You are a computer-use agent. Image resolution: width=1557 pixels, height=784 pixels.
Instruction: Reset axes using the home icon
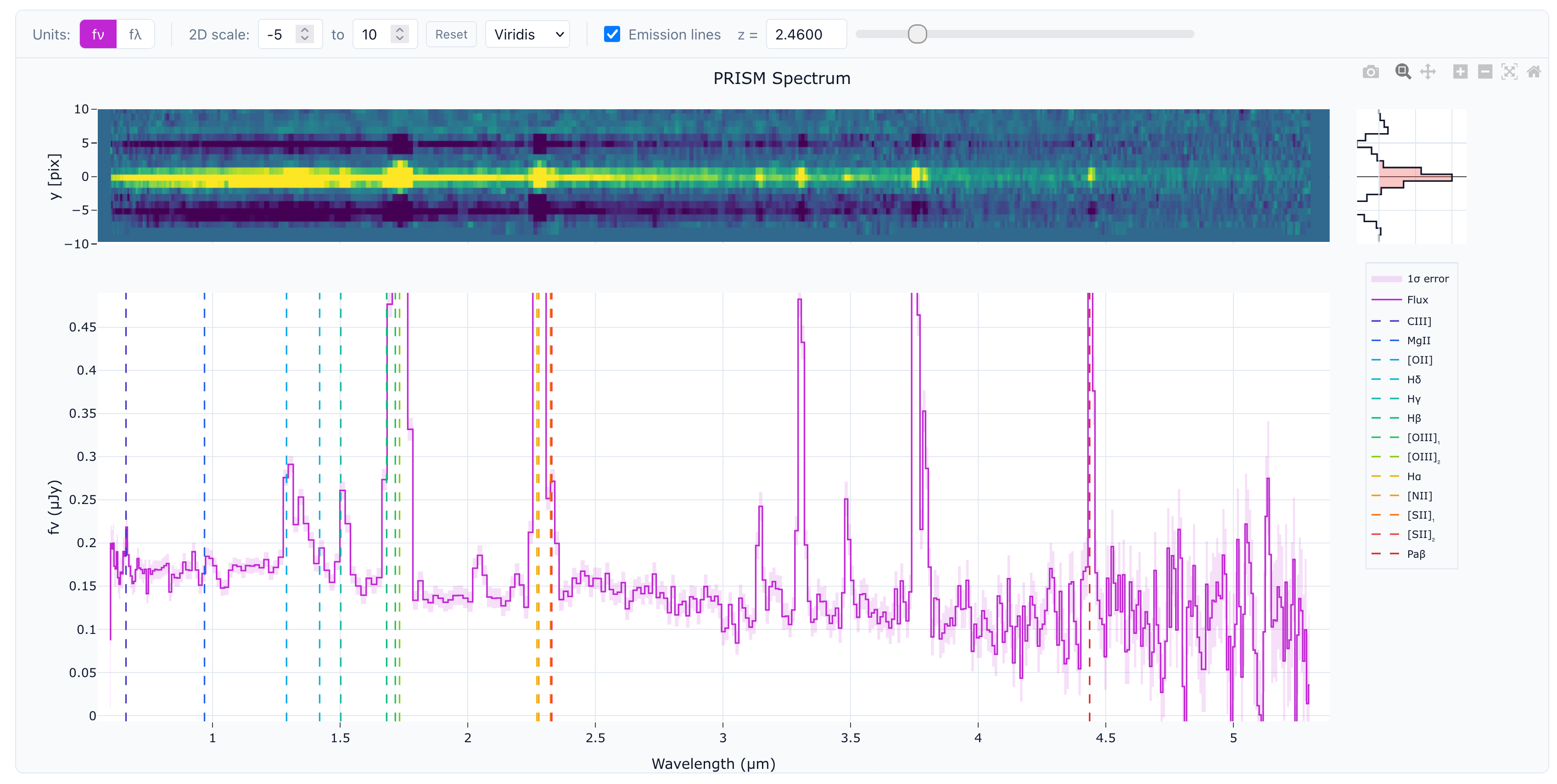(1535, 71)
